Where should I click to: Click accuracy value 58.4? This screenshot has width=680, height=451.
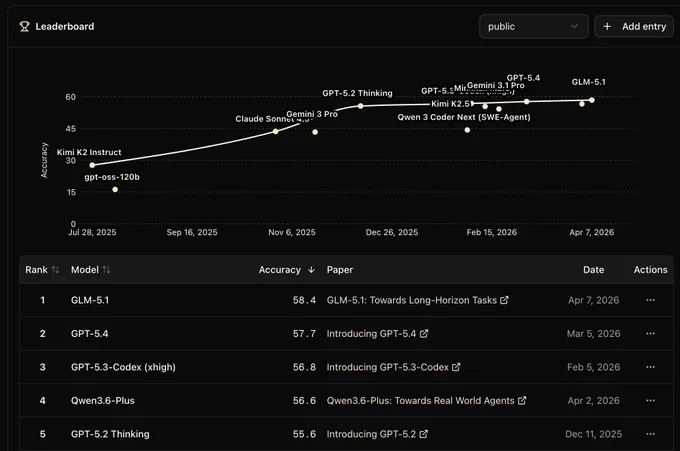coord(304,300)
